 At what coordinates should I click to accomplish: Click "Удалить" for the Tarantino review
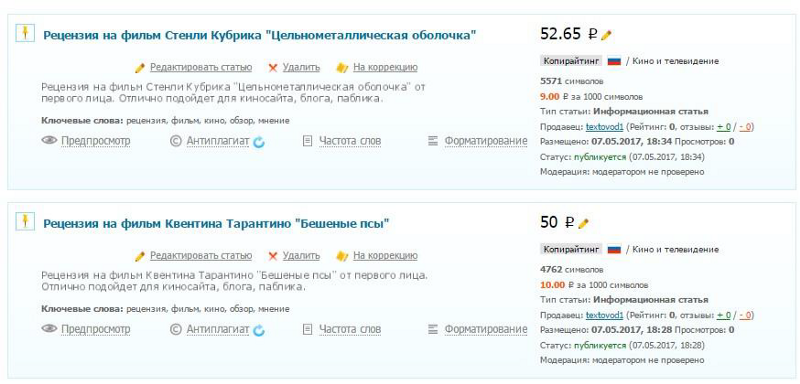301,255
